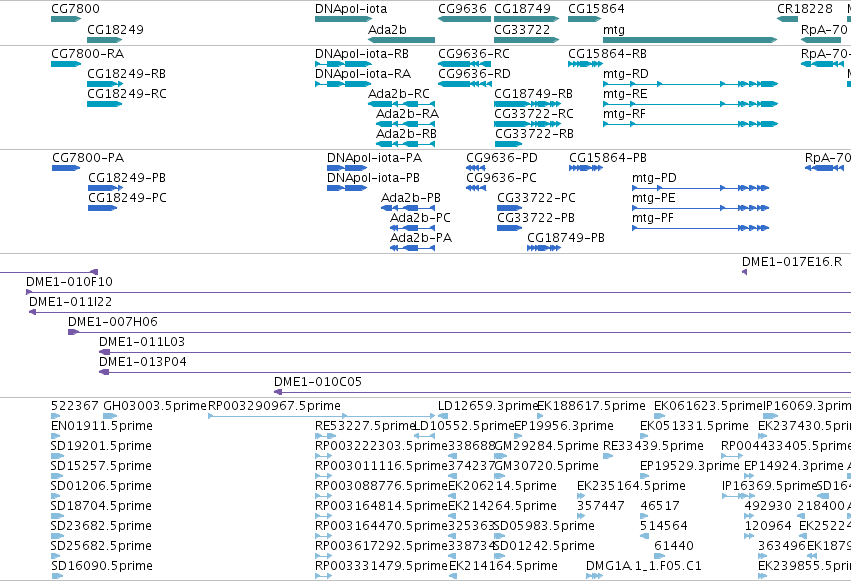Screen dimensions: 851x581
Task: Select EST 514564 label
Action: (x=664, y=526)
